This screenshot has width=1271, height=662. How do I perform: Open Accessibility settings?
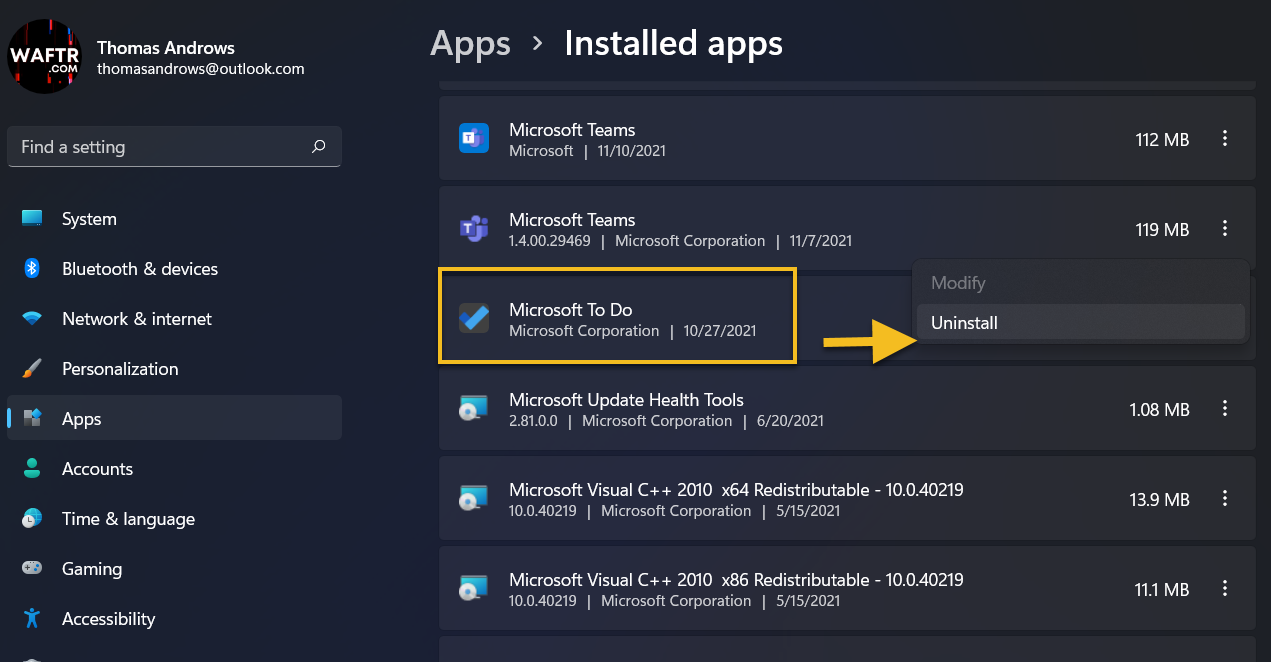tap(174, 619)
